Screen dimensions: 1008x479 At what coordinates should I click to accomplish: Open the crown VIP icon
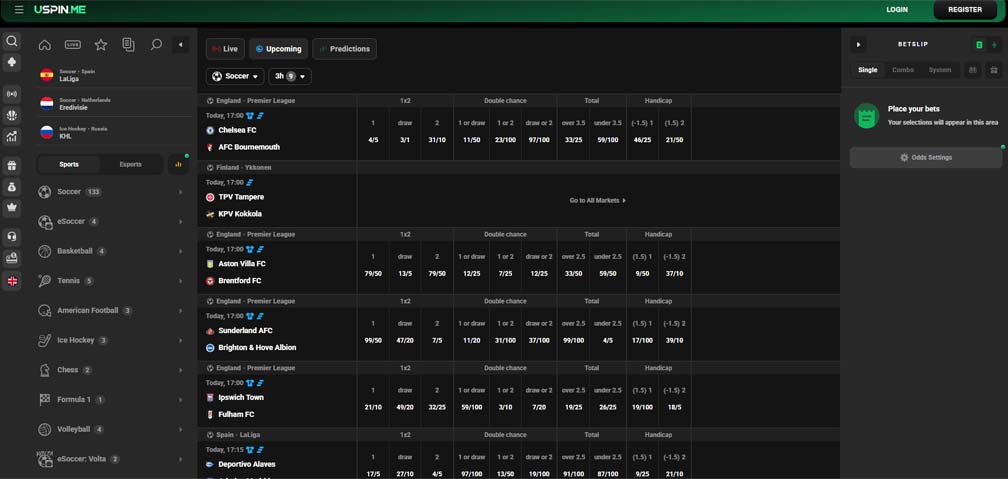coord(12,208)
